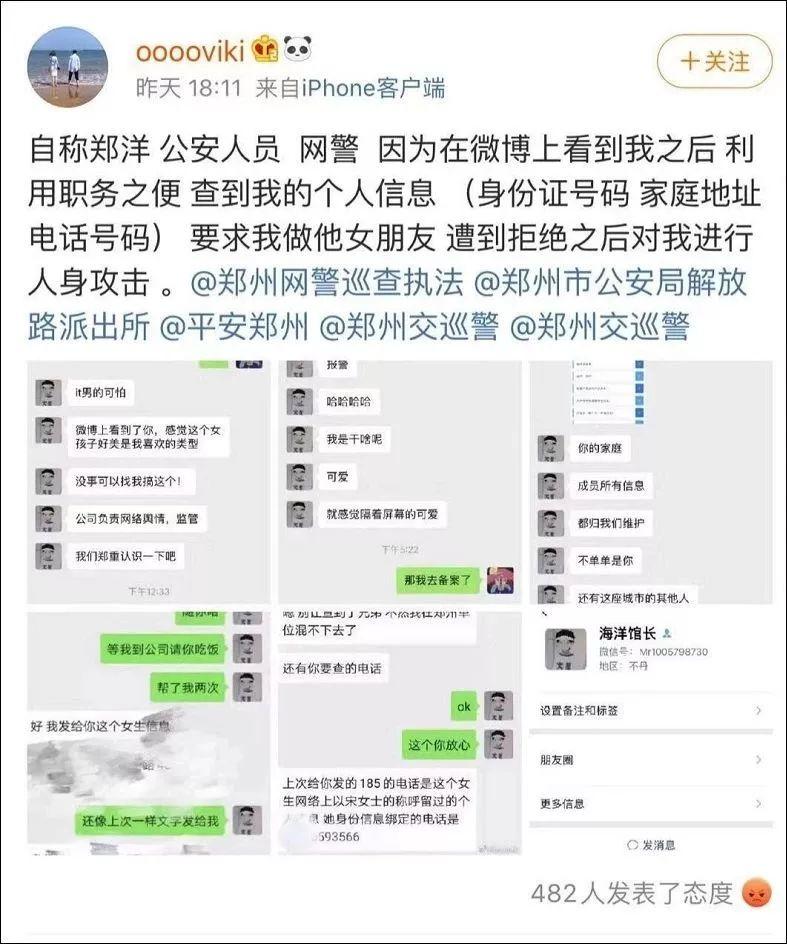The image size is (787, 945).
Task: Open the oooviki username link
Action: point(190,51)
